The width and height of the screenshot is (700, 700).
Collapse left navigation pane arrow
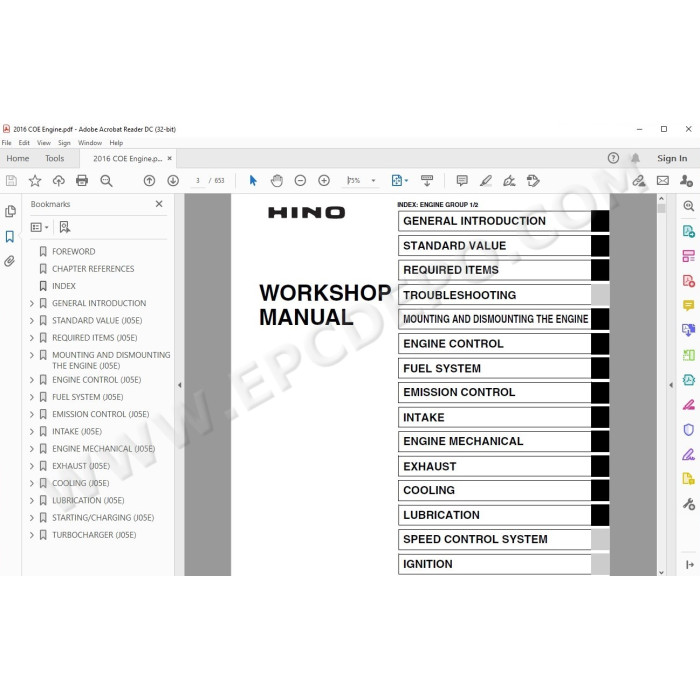coord(179,385)
